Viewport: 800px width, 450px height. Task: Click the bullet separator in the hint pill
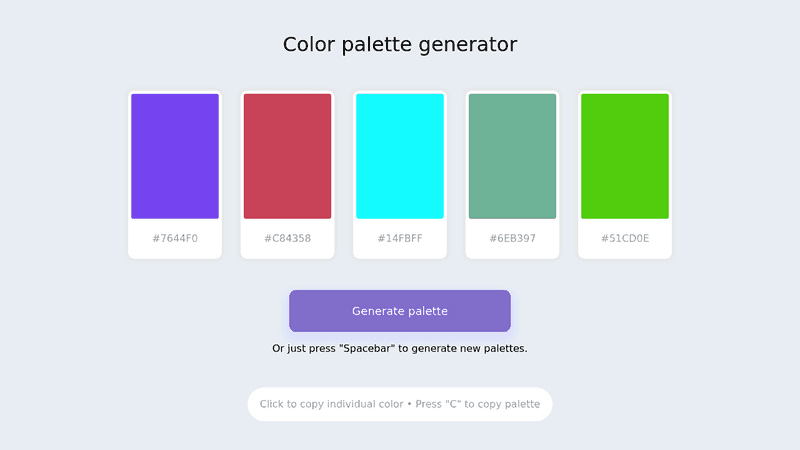click(408, 404)
